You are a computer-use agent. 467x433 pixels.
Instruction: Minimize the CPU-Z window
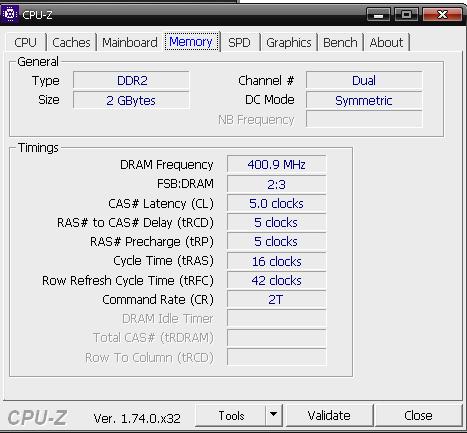(x=378, y=15)
